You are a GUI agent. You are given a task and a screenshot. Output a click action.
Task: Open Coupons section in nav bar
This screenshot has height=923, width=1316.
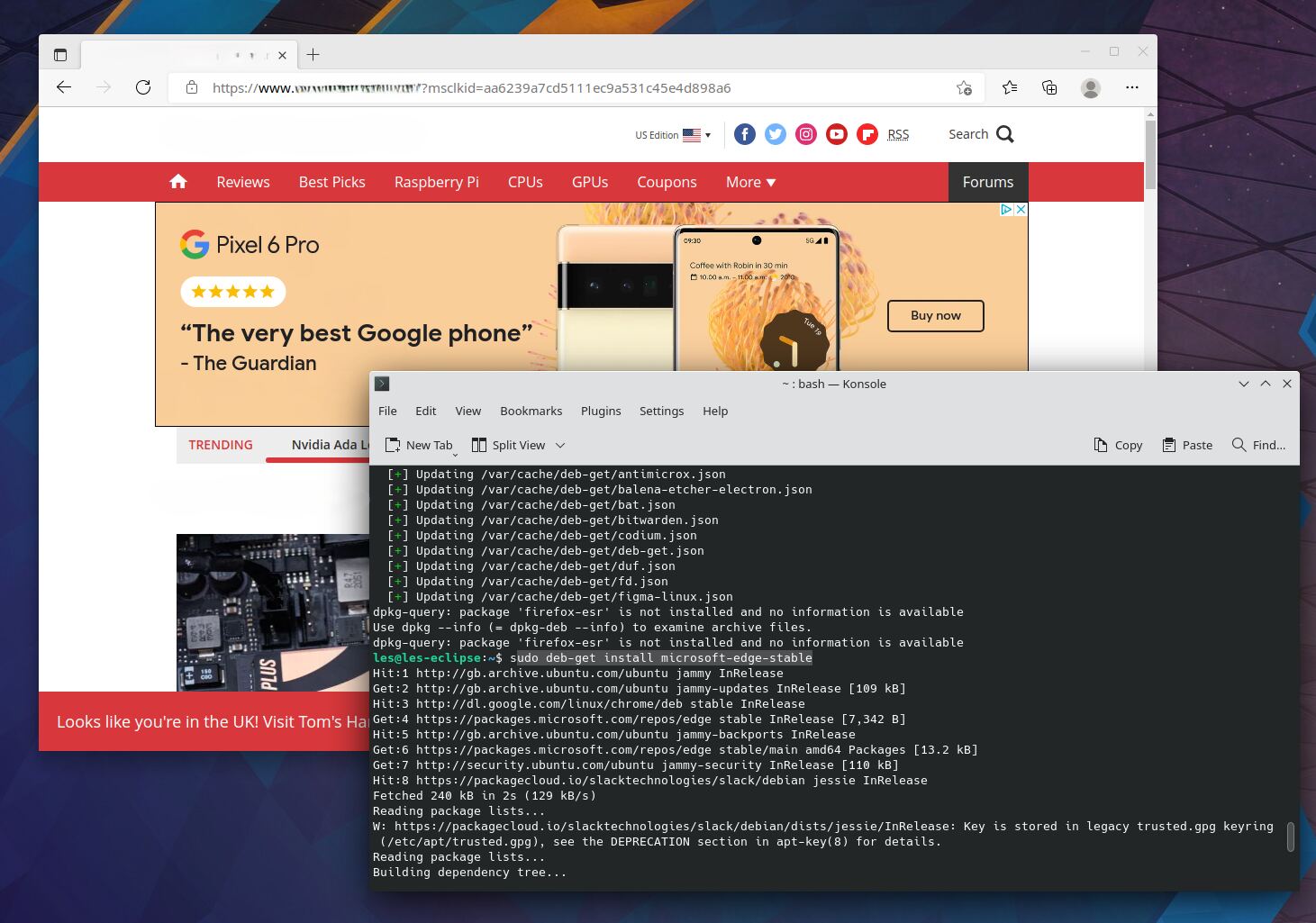point(667,182)
